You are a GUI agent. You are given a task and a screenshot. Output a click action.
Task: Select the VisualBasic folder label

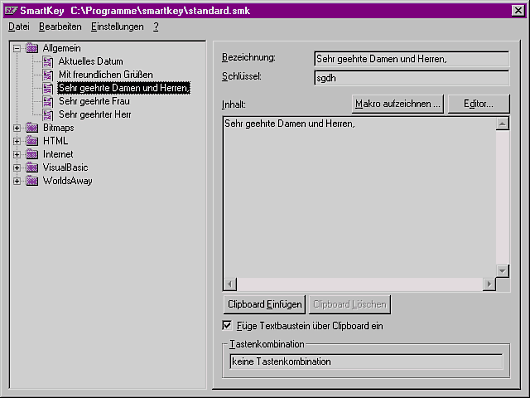pos(65,168)
